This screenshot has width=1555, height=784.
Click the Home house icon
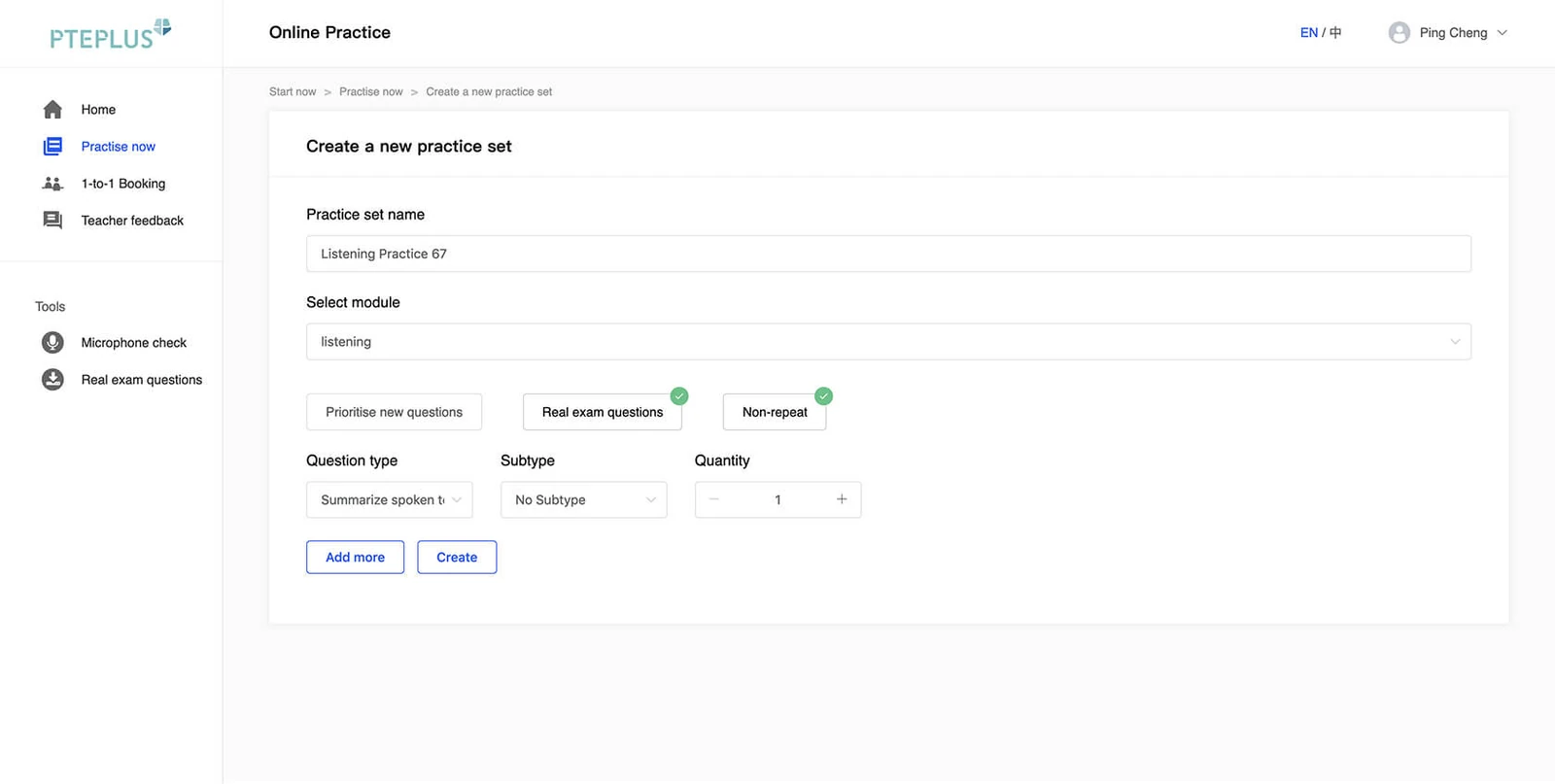click(x=52, y=110)
